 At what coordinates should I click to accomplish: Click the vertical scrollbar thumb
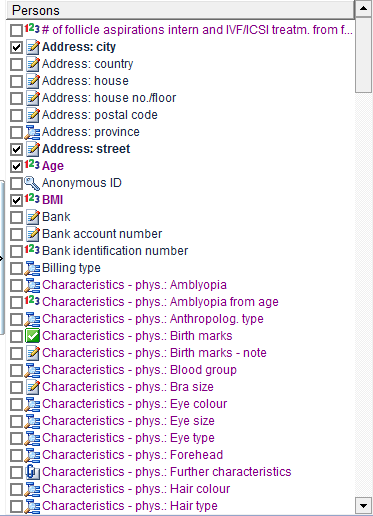[x=363, y=54]
